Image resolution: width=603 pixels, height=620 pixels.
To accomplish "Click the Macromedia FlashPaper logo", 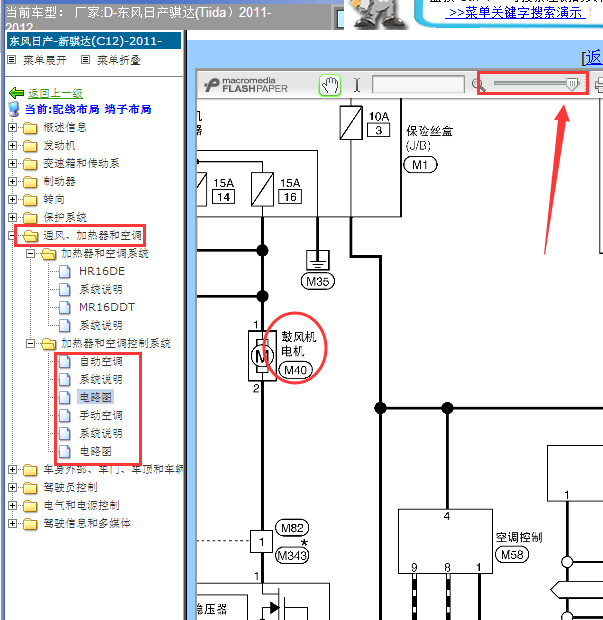I will tap(246, 85).
